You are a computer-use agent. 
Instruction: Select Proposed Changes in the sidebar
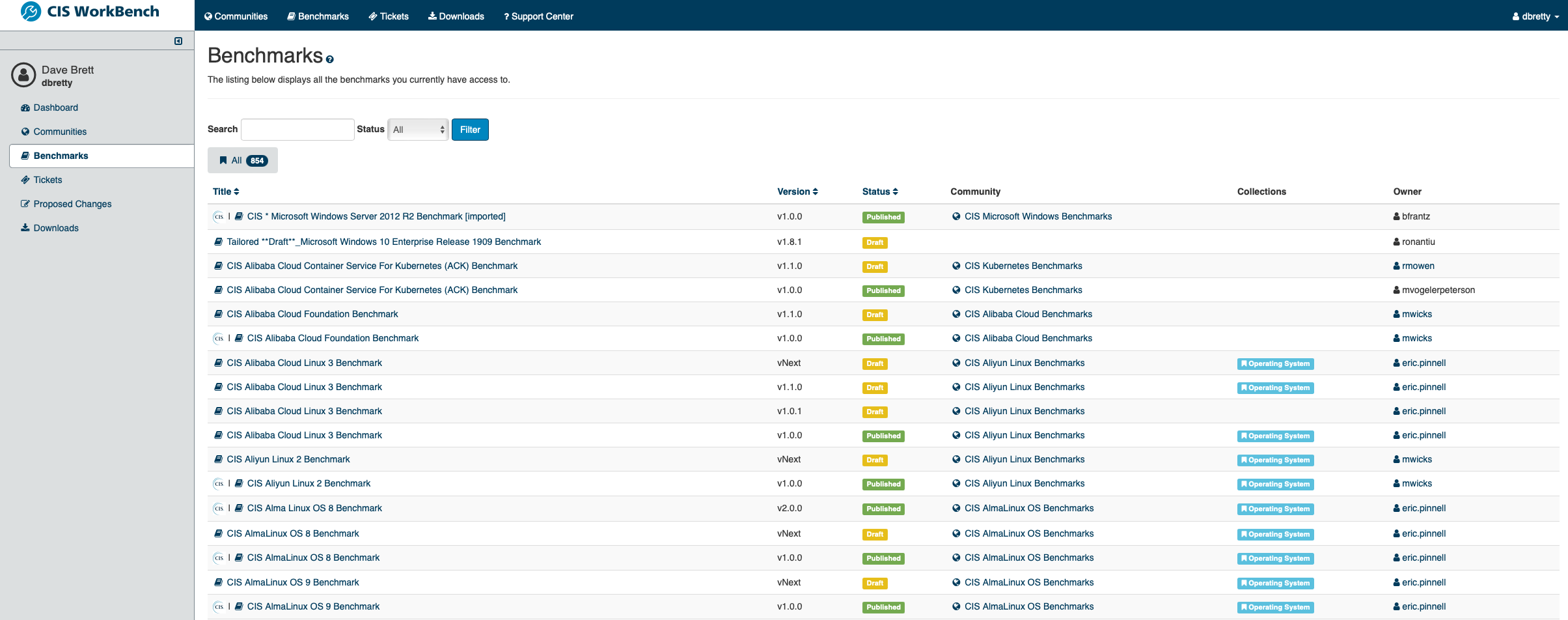(72, 204)
